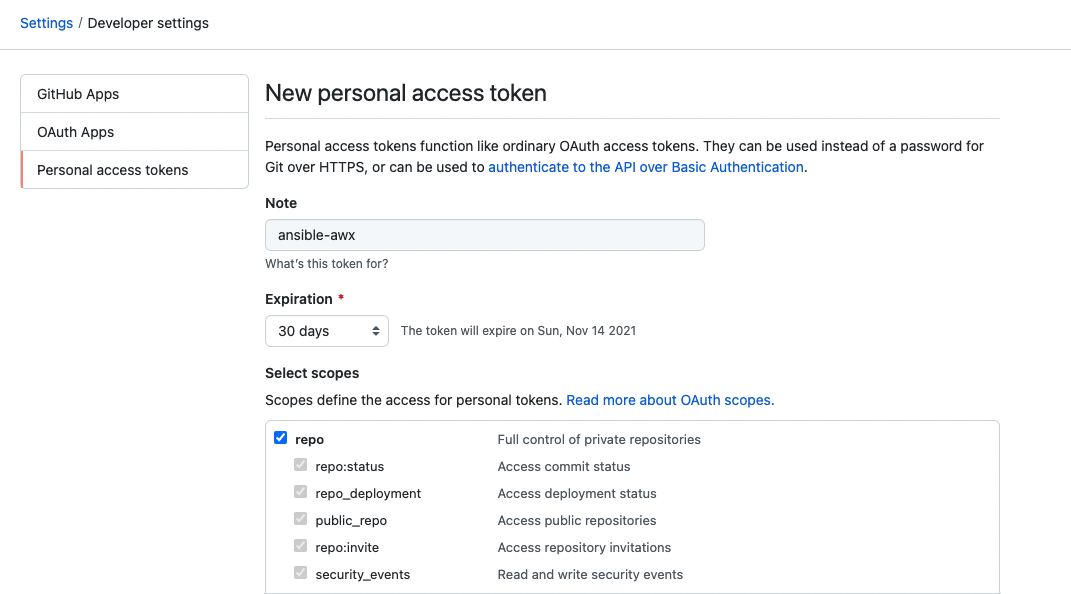The height and width of the screenshot is (594, 1071).
Task: Click the security_events scope label
Action: pyautogui.click(x=362, y=575)
